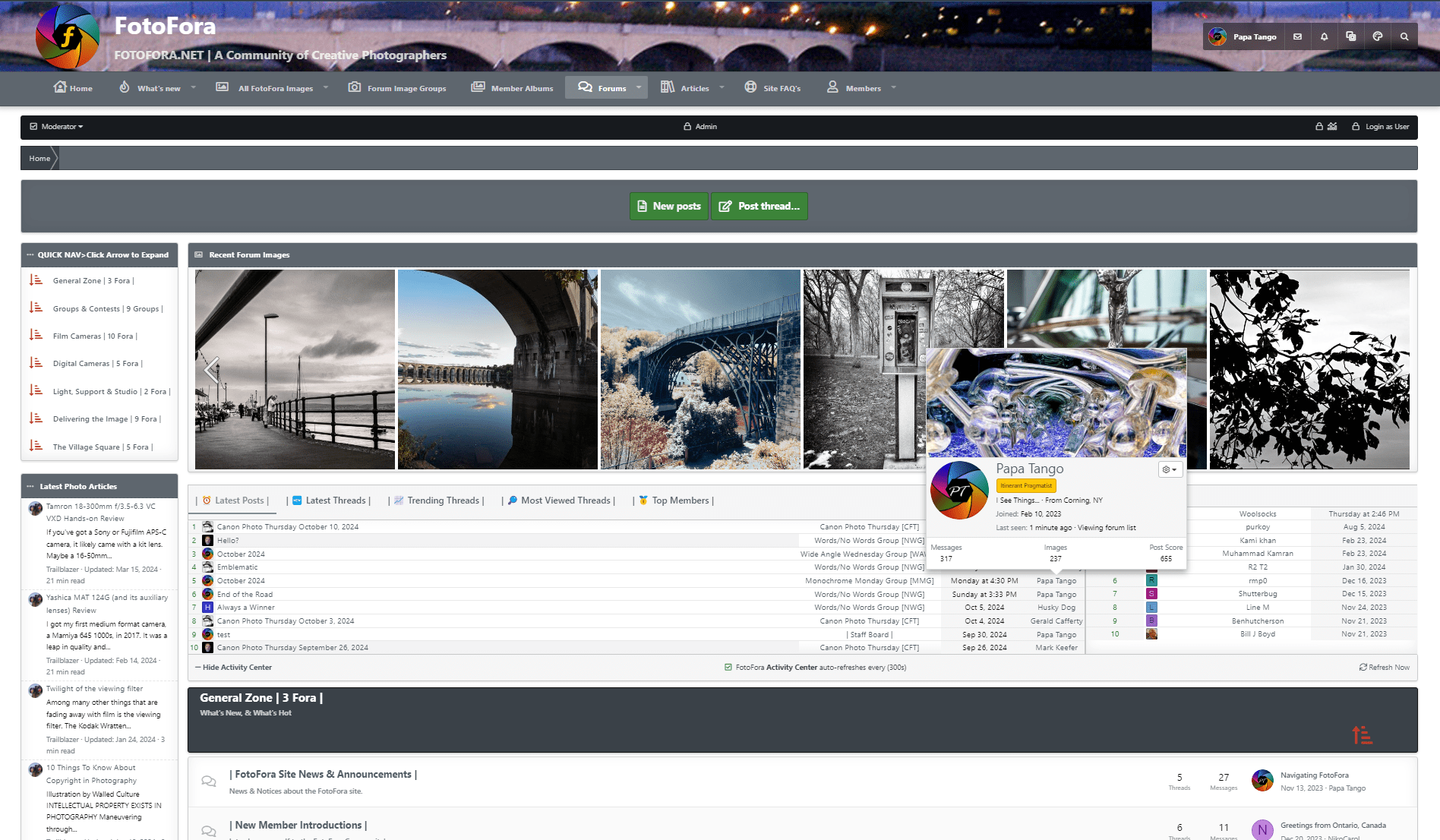
Task: Click the Admin link in dark bar
Action: click(x=700, y=127)
